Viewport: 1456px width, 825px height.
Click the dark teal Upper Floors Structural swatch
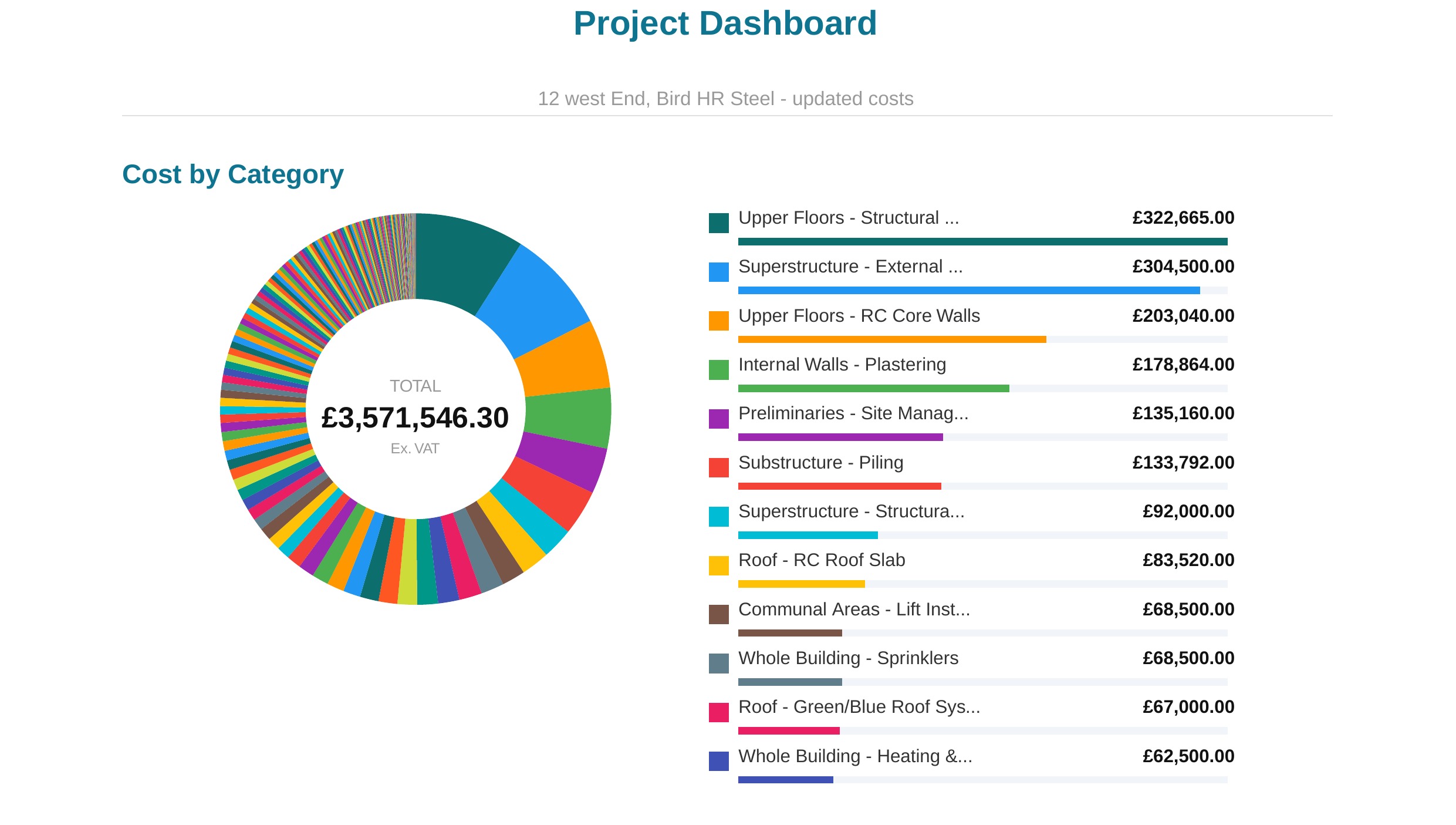pyautogui.click(x=718, y=223)
